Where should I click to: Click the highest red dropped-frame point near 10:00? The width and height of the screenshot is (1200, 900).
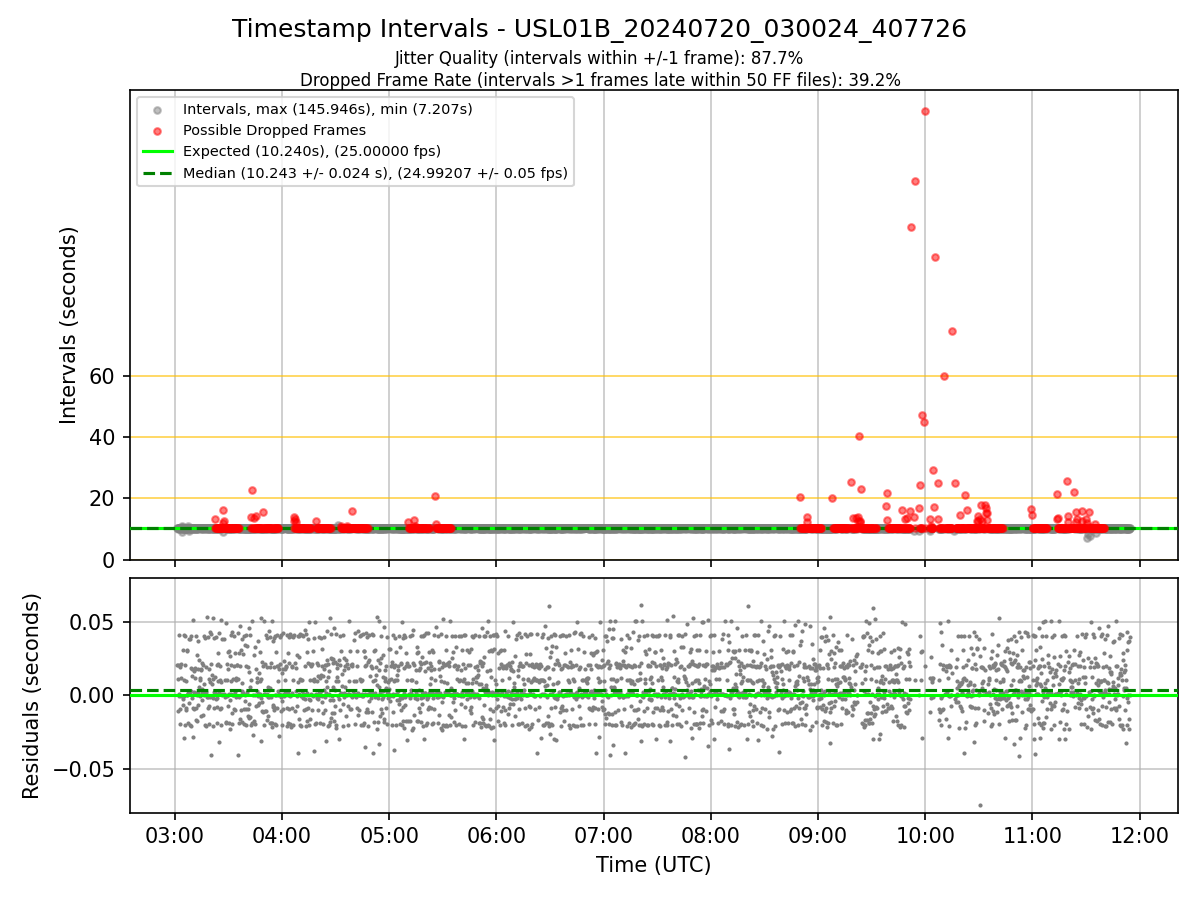tap(925, 111)
